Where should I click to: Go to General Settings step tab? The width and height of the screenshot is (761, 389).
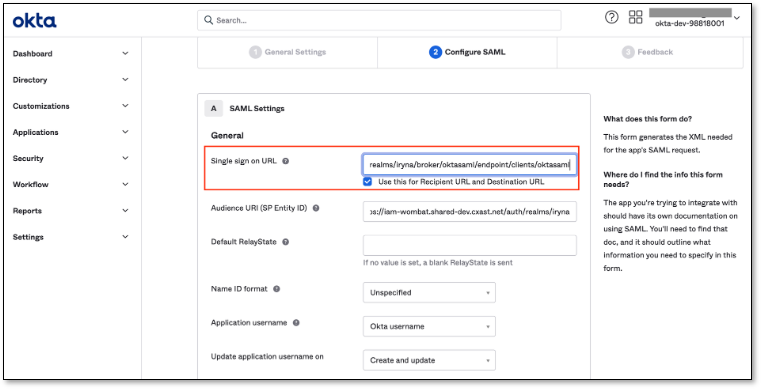coord(288,52)
